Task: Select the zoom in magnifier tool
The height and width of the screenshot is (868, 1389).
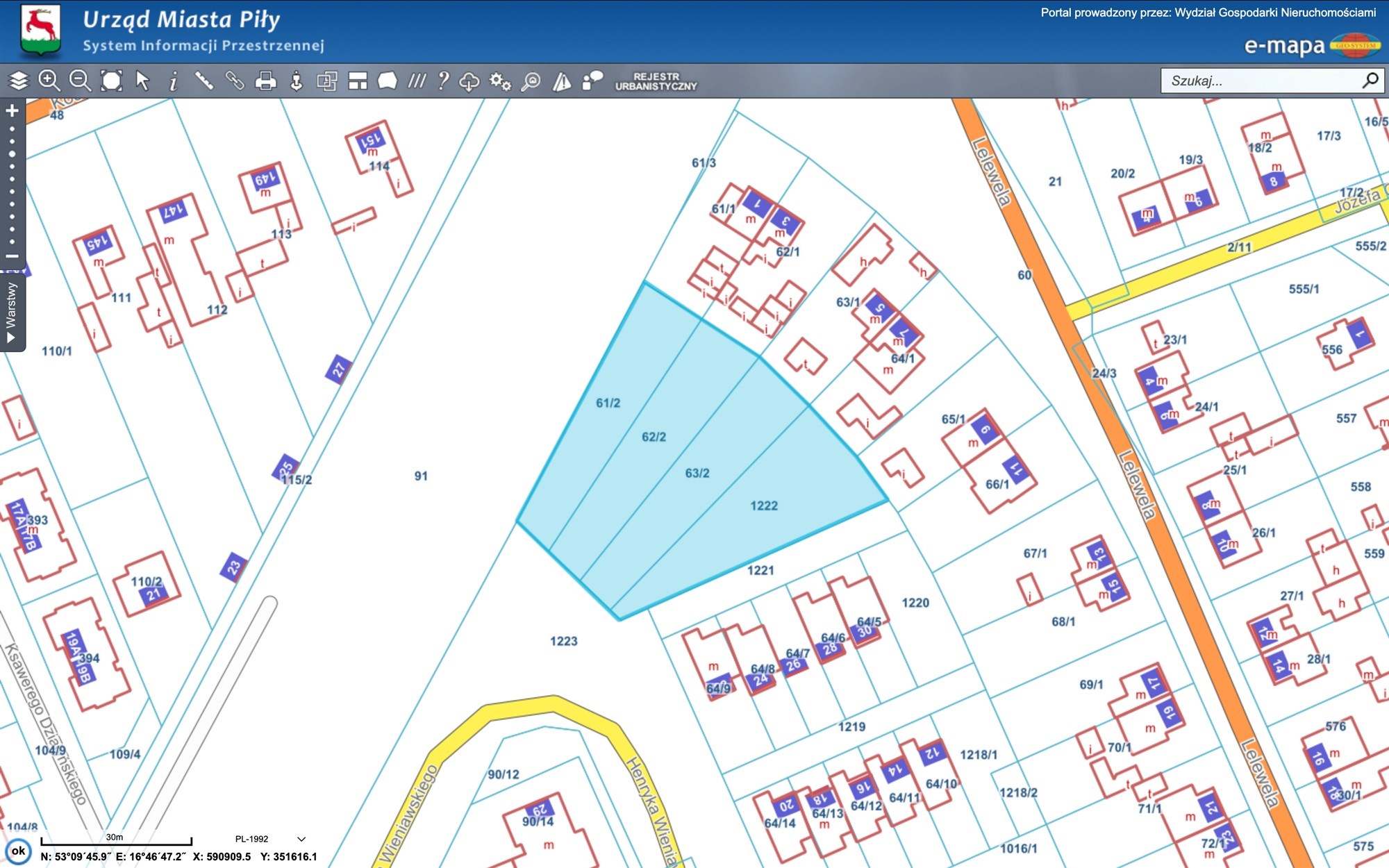Action: pyautogui.click(x=49, y=81)
